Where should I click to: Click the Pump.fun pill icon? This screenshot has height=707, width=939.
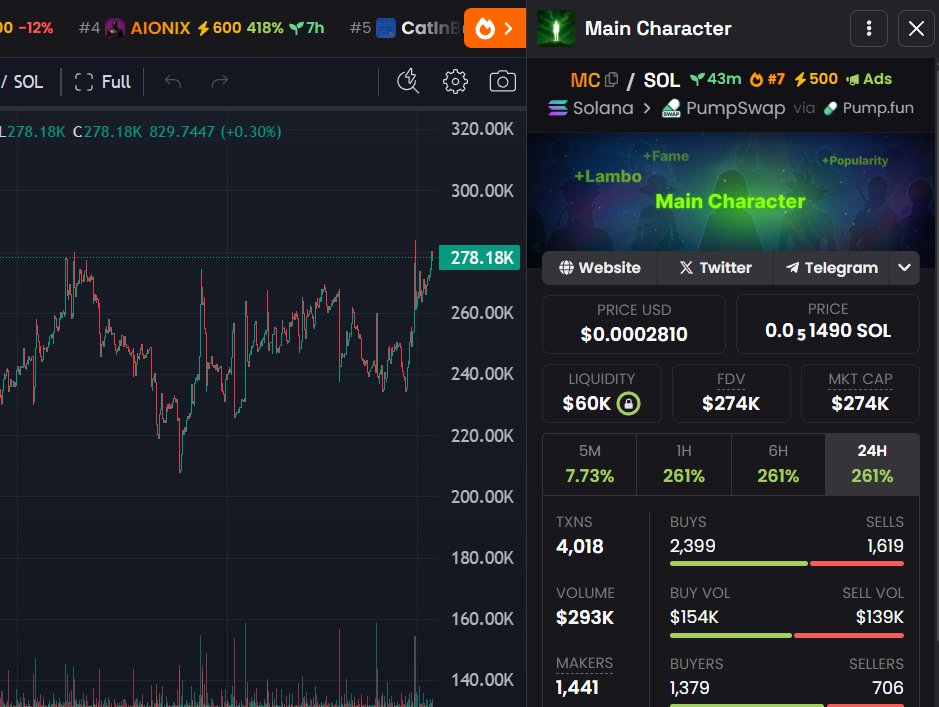coord(830,108)
